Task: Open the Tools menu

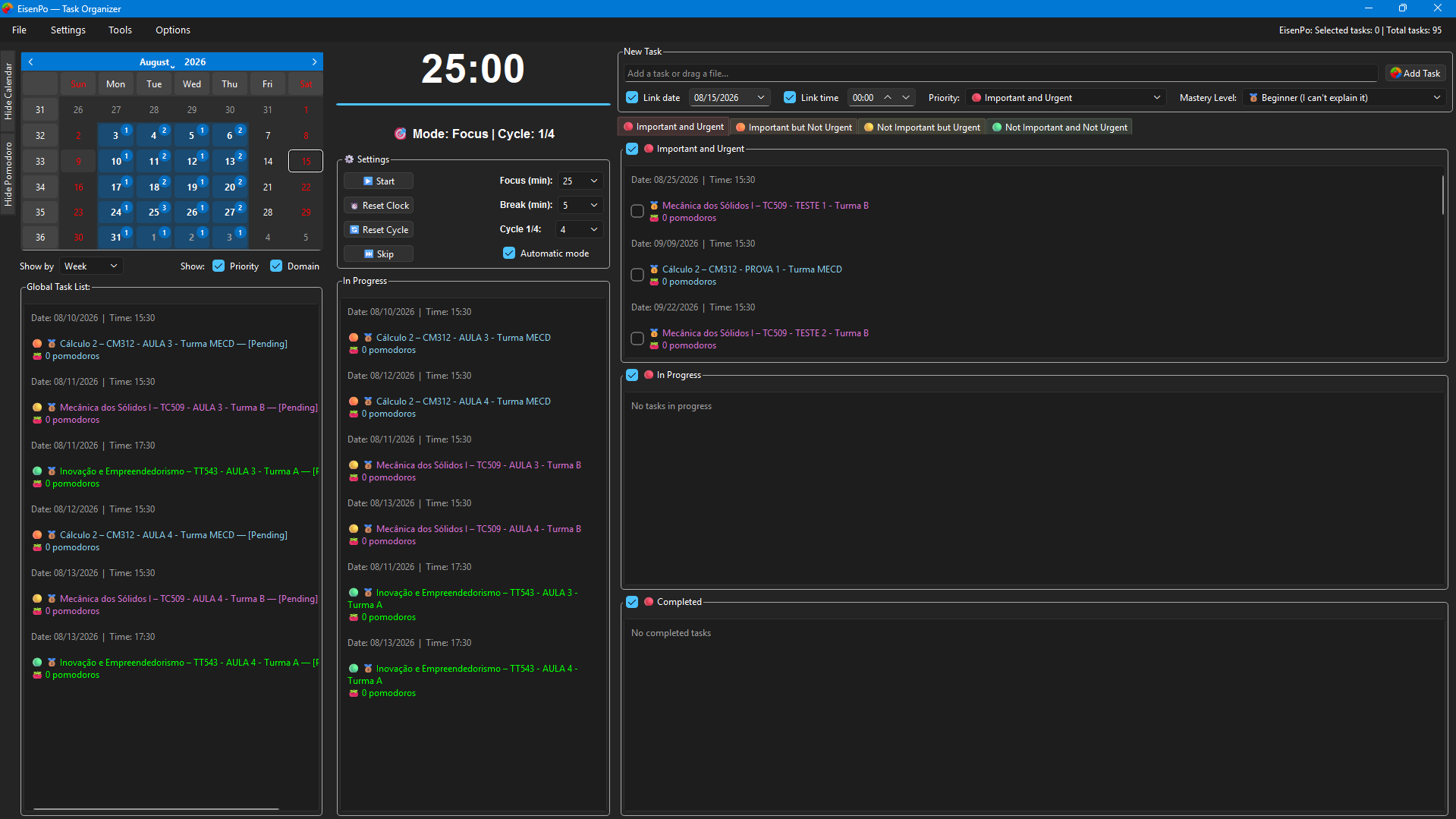Action: [x=120, y=30]
